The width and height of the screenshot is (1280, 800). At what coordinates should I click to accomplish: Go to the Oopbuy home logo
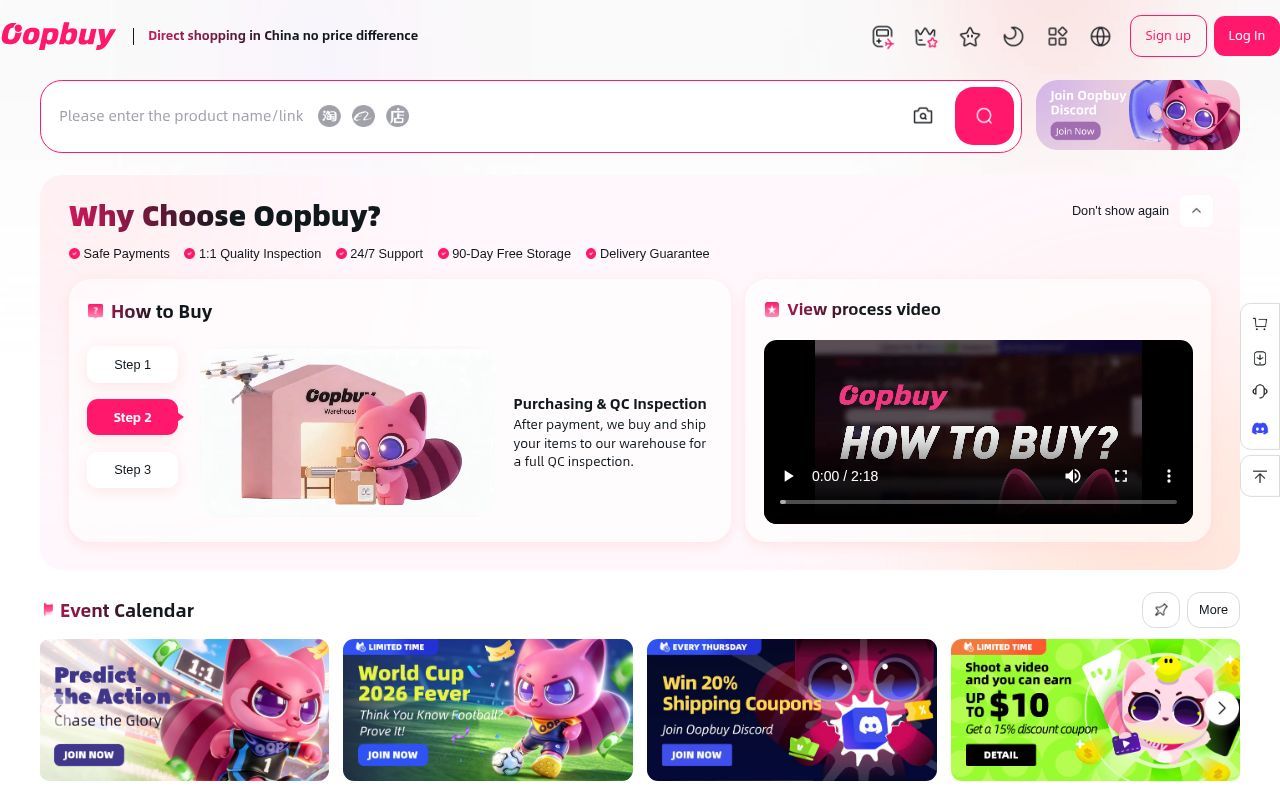[x=58, y=35]
